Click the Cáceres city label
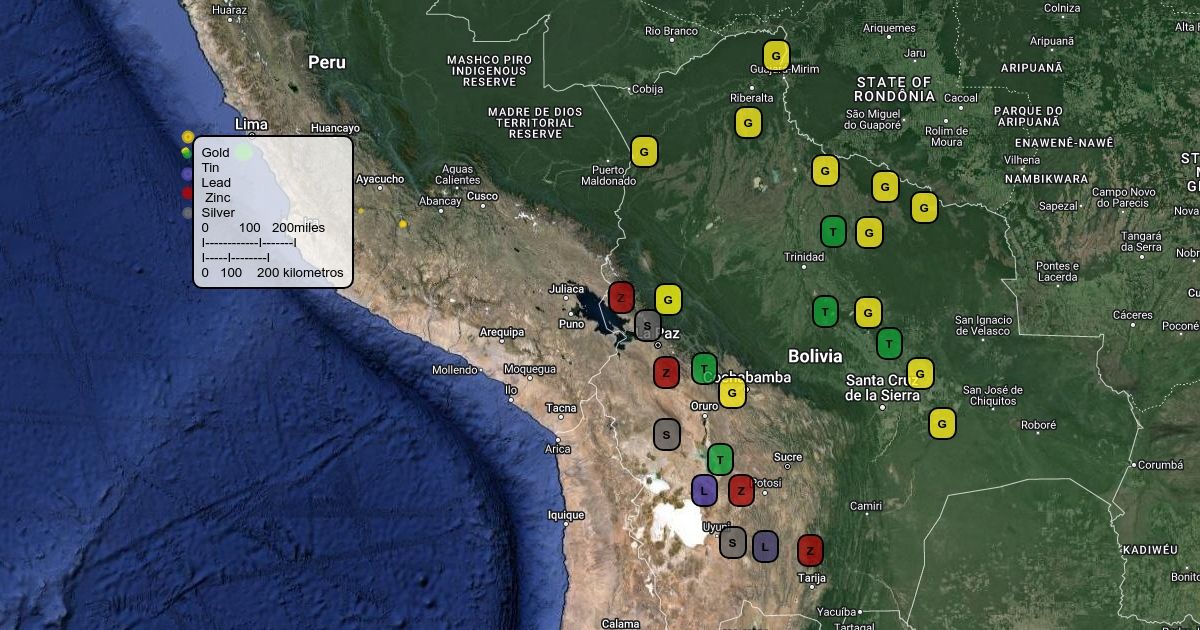The height and width of the screenshot is (630, 1200). coord(1133,314)
